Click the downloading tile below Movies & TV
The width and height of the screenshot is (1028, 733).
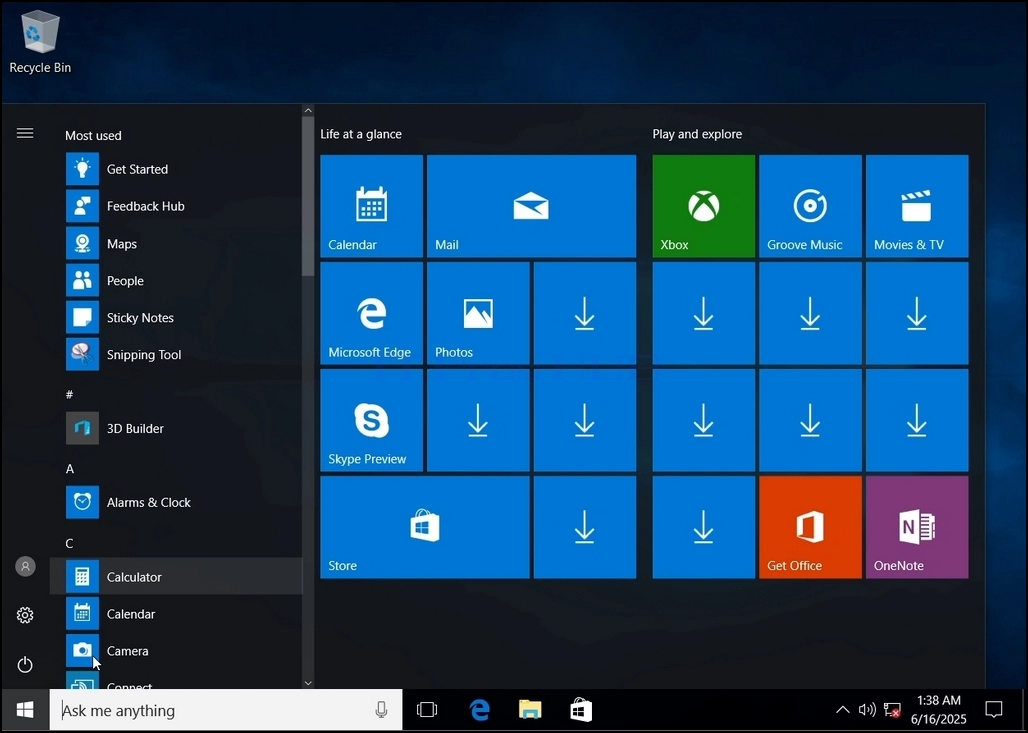coord(917,313)
